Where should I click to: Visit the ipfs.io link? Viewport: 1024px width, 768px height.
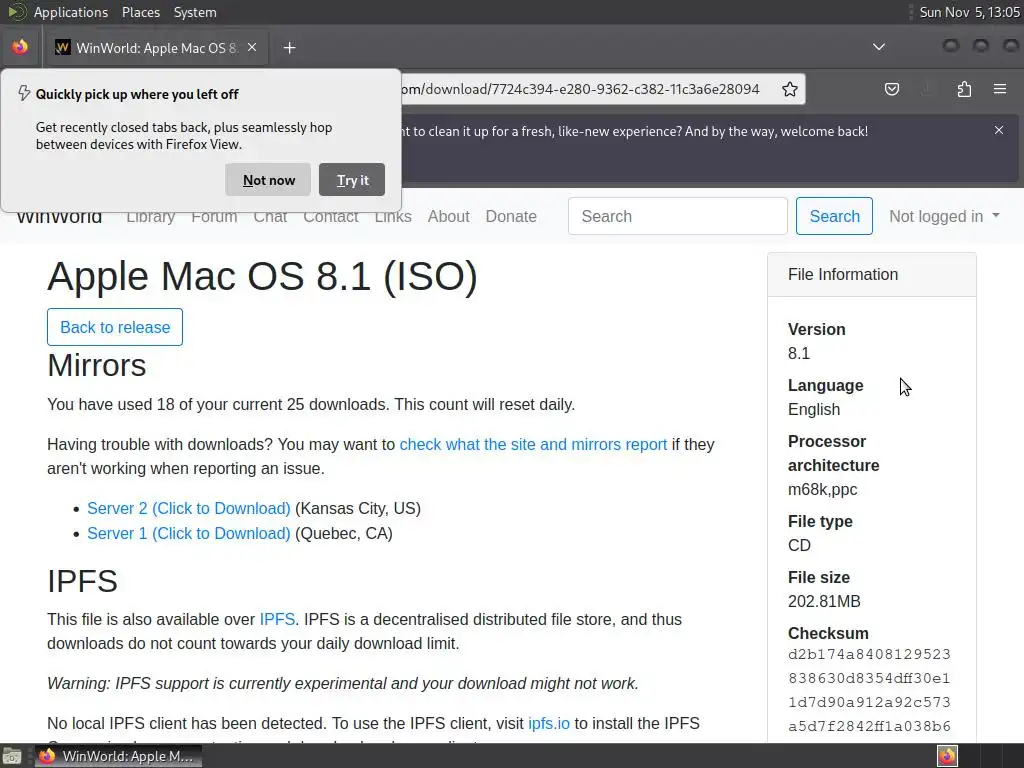click(549, 724)
